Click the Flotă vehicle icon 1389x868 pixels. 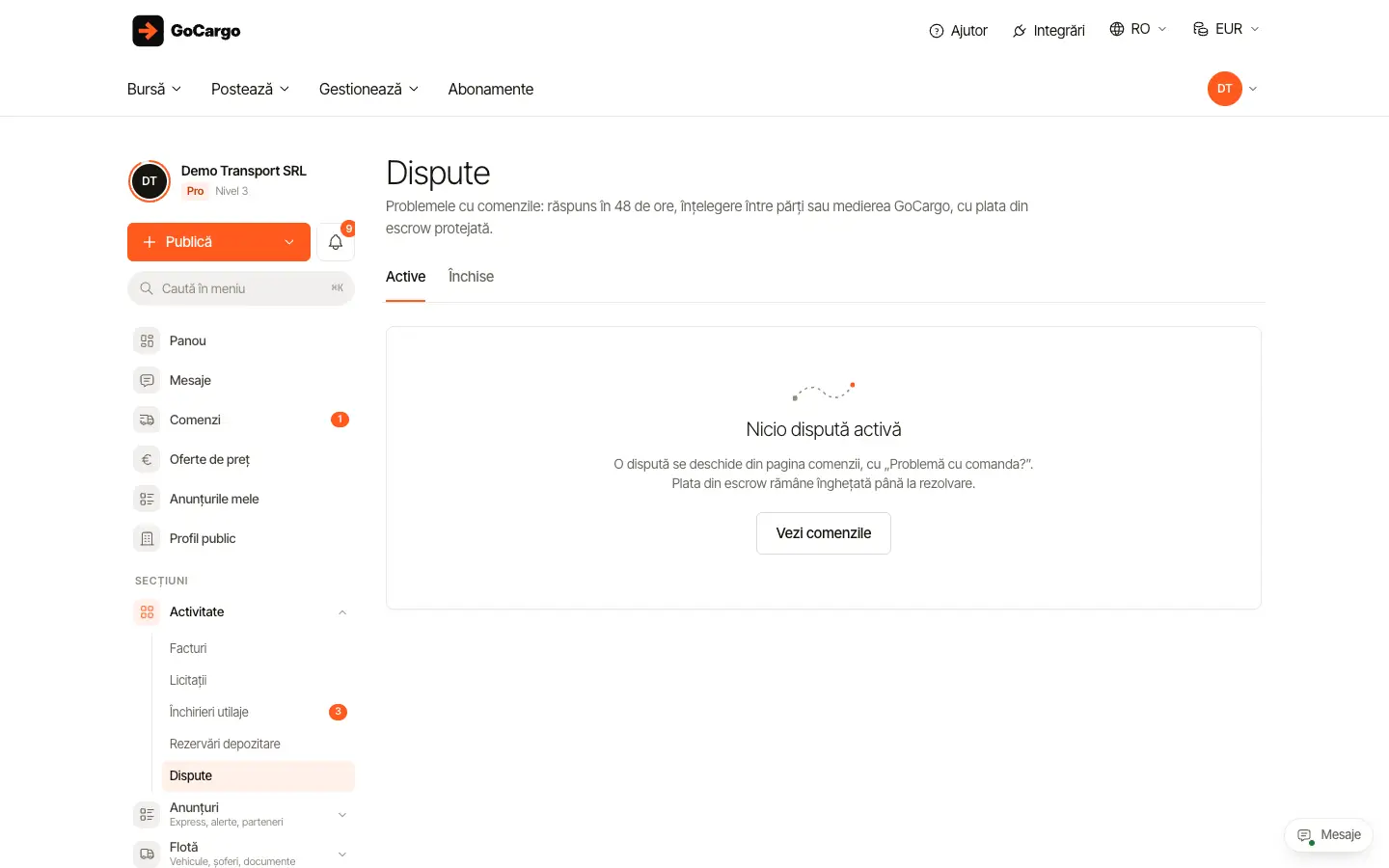(147, 854)
